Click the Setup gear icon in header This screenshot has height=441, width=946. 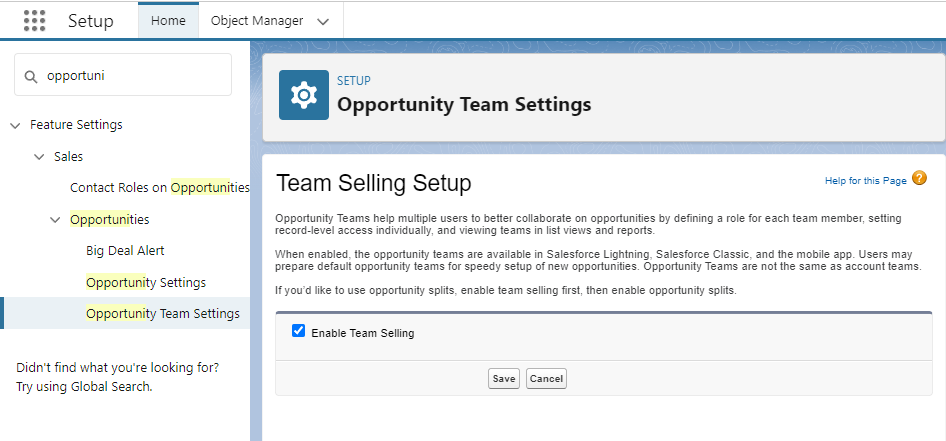(302, 95)
